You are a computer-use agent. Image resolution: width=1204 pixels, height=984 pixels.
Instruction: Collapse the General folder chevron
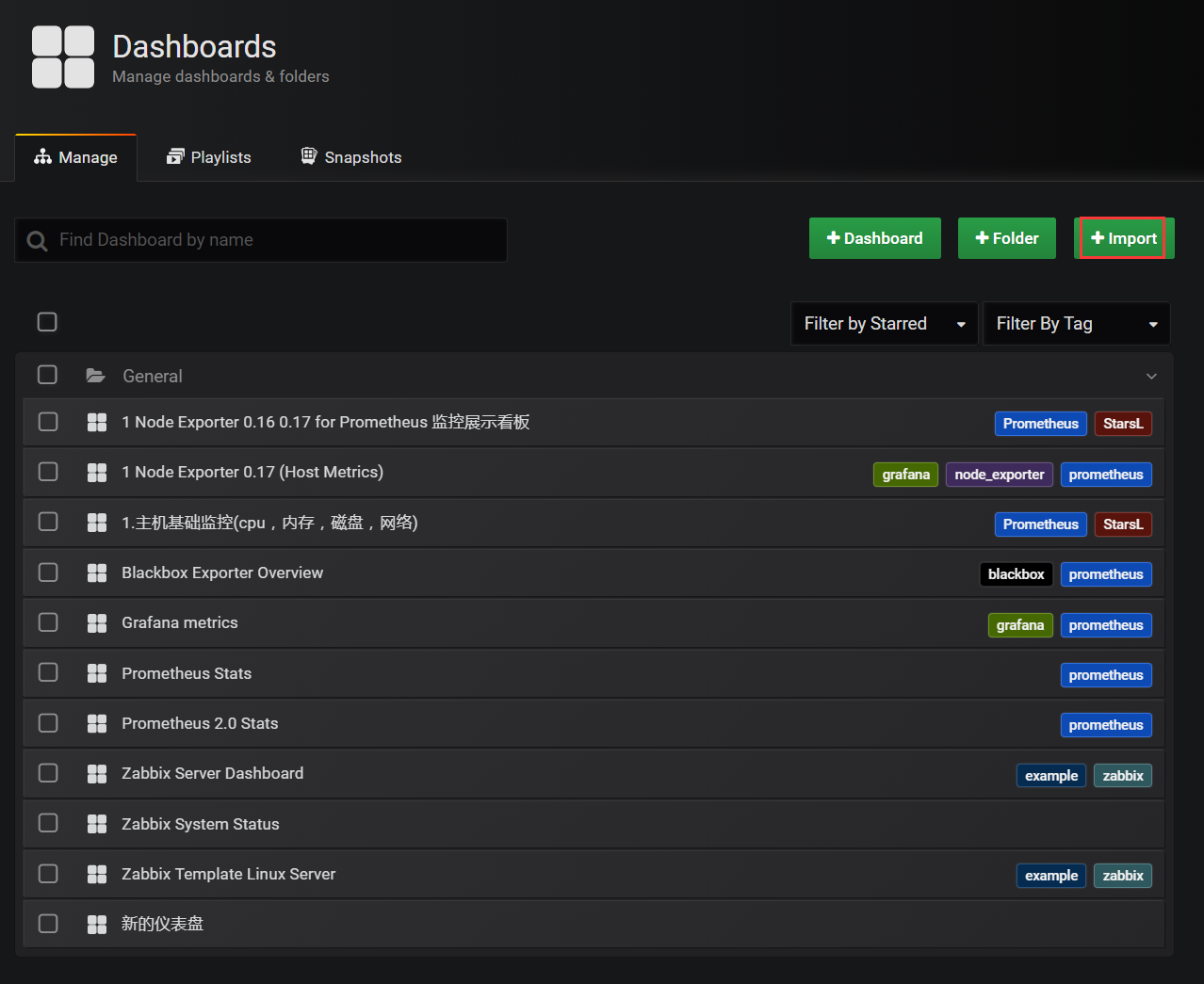click(x=1151, y=377)
